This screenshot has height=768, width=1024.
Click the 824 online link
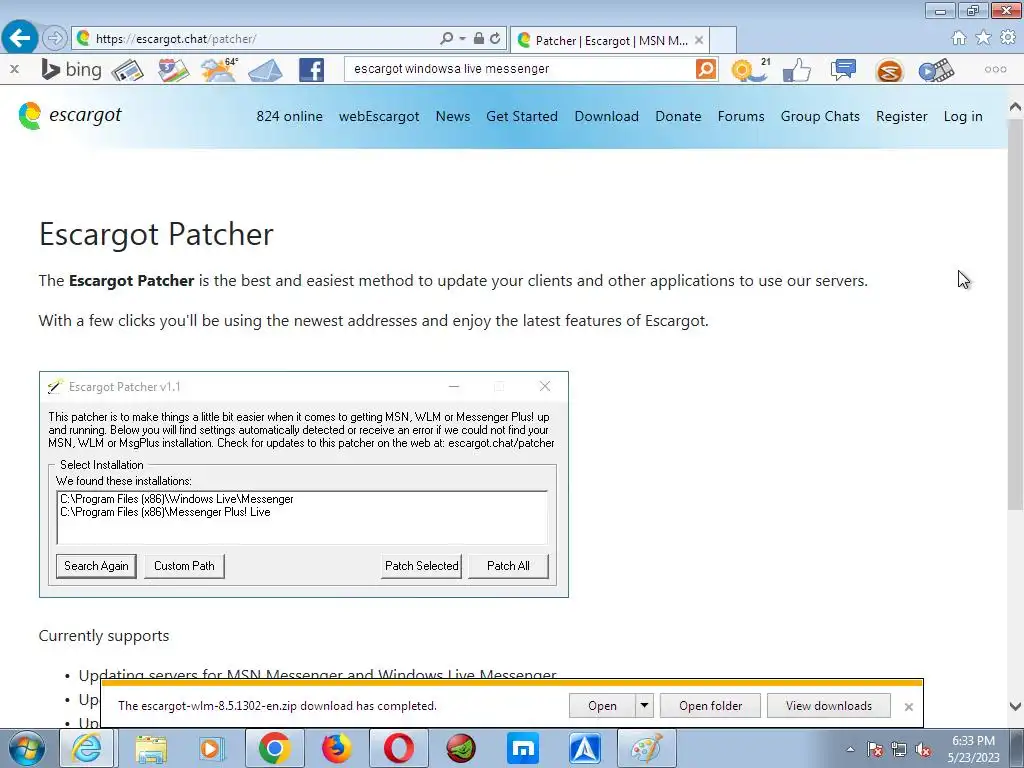(x=289, y=116)
